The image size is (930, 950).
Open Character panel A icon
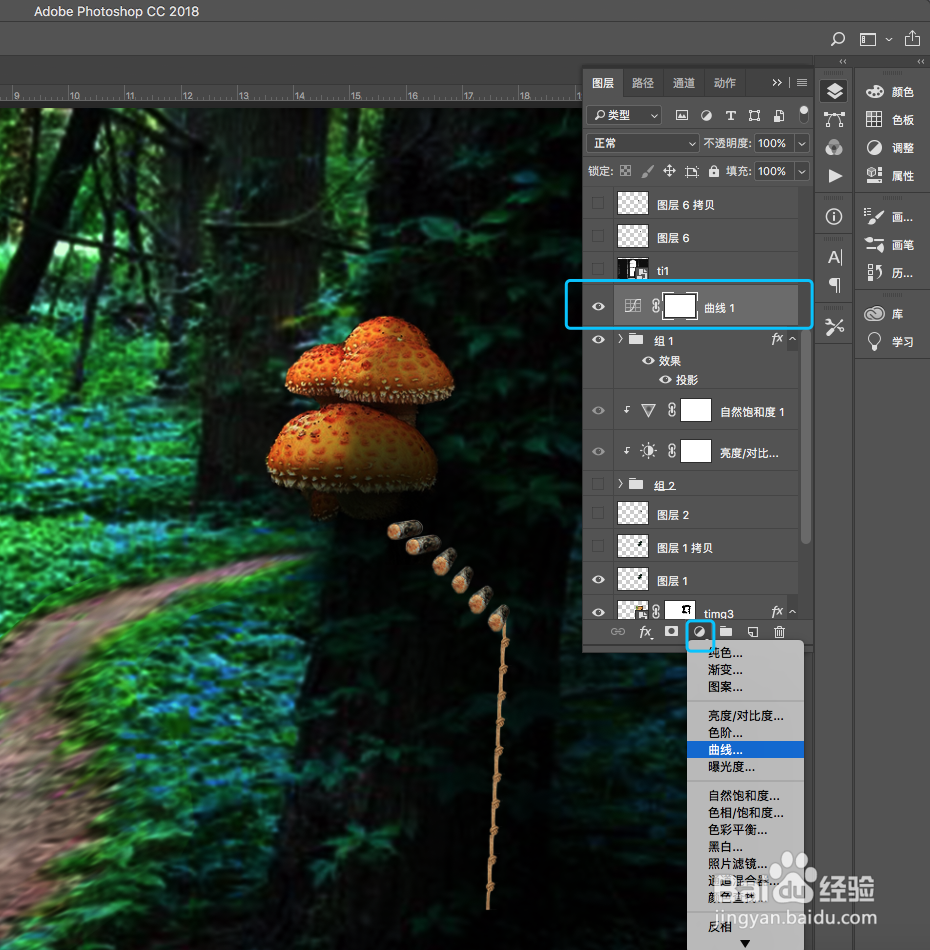[834, 257]
